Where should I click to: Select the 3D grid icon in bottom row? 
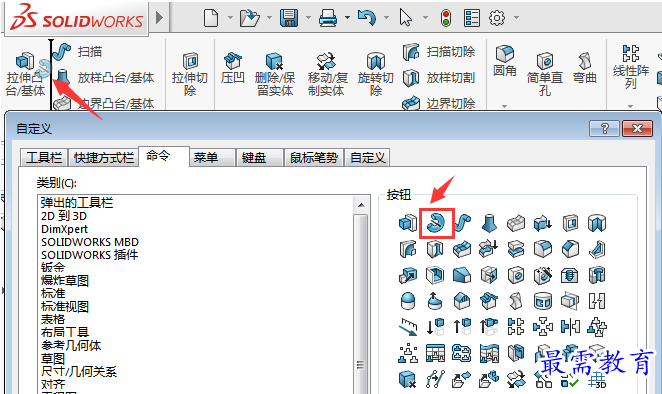click(x=597, y=379)
